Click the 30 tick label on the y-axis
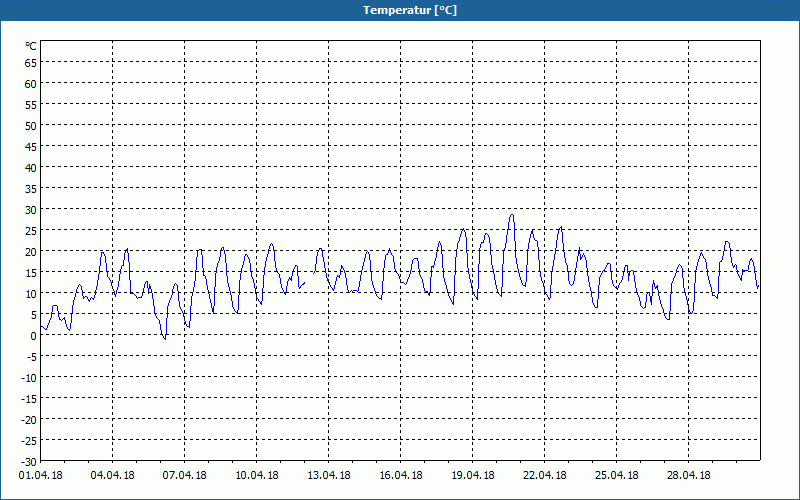Screen dimensions: 800x500 31,209
